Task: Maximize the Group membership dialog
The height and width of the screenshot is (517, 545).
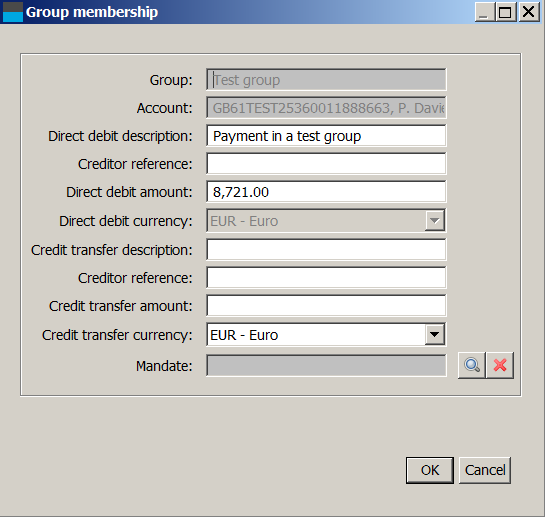Action: [x=505, y=12]
